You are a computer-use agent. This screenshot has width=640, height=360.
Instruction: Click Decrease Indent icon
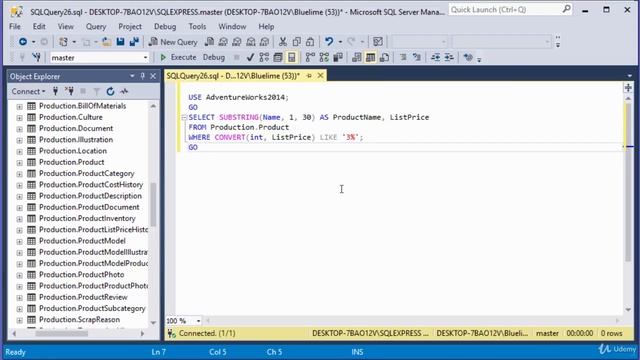[x=435, y=58]
